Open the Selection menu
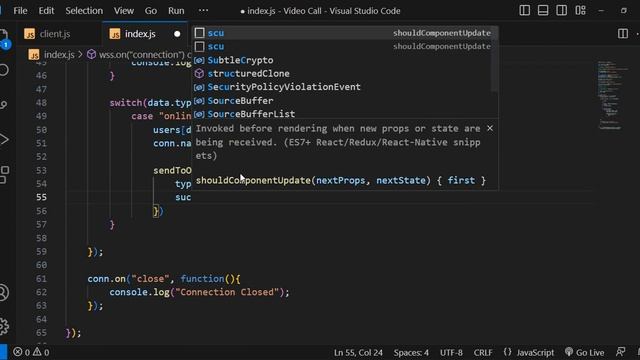Image resolution: width=640 pixels, height=360 pixels. tap(84, 11)
